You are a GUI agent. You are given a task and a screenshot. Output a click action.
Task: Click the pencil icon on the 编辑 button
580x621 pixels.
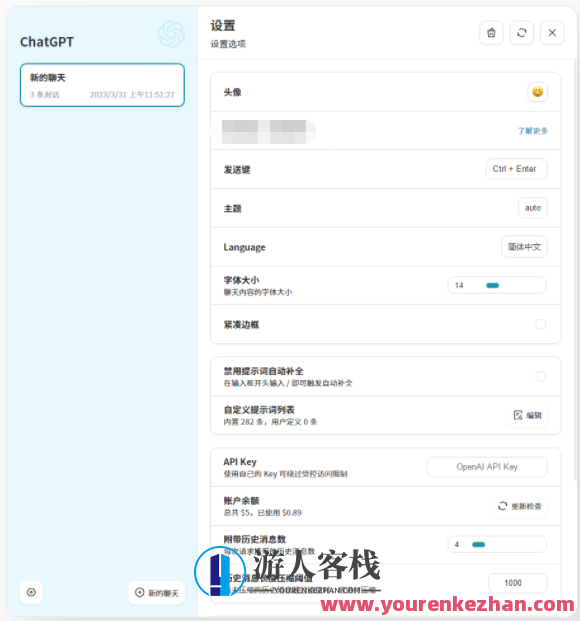pyautogui.click(x=518, y=415)
